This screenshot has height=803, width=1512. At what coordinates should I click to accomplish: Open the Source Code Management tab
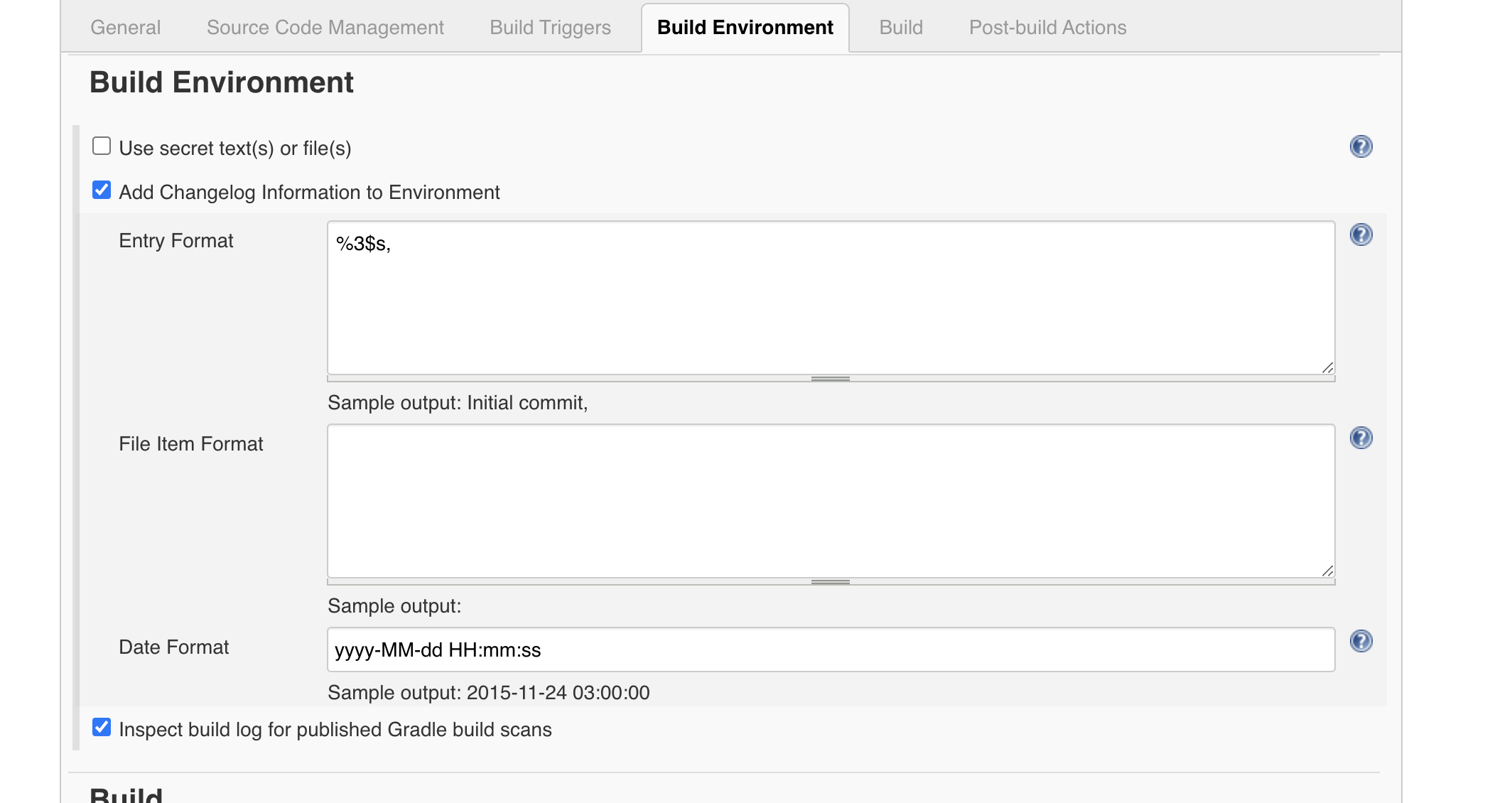[x=325, y=28]
